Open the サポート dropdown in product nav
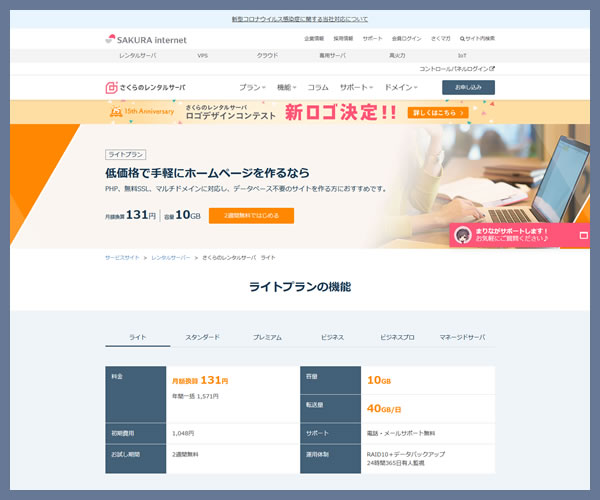Image resolution: width=600 pixels, height=500 pixels. click(x=356, y=88)
